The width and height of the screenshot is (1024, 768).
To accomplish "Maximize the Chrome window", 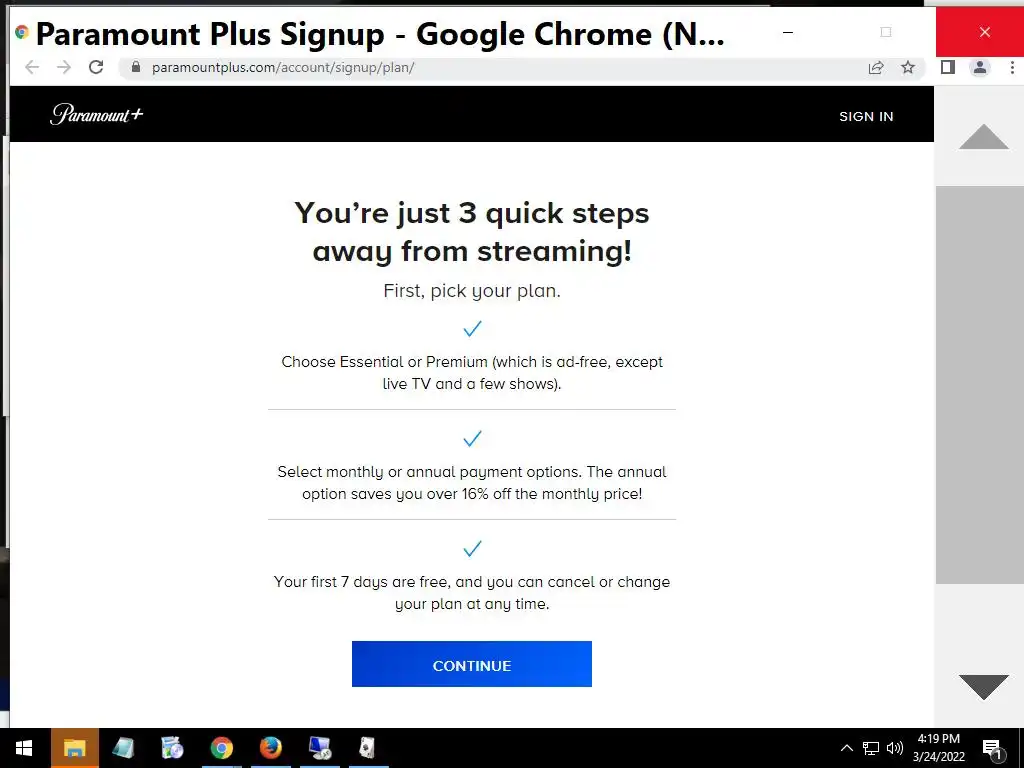I will pos(886,32).
